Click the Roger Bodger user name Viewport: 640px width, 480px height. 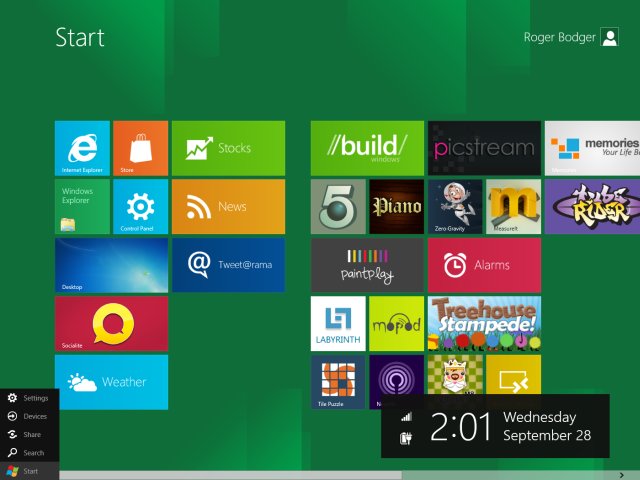[560, 38]
